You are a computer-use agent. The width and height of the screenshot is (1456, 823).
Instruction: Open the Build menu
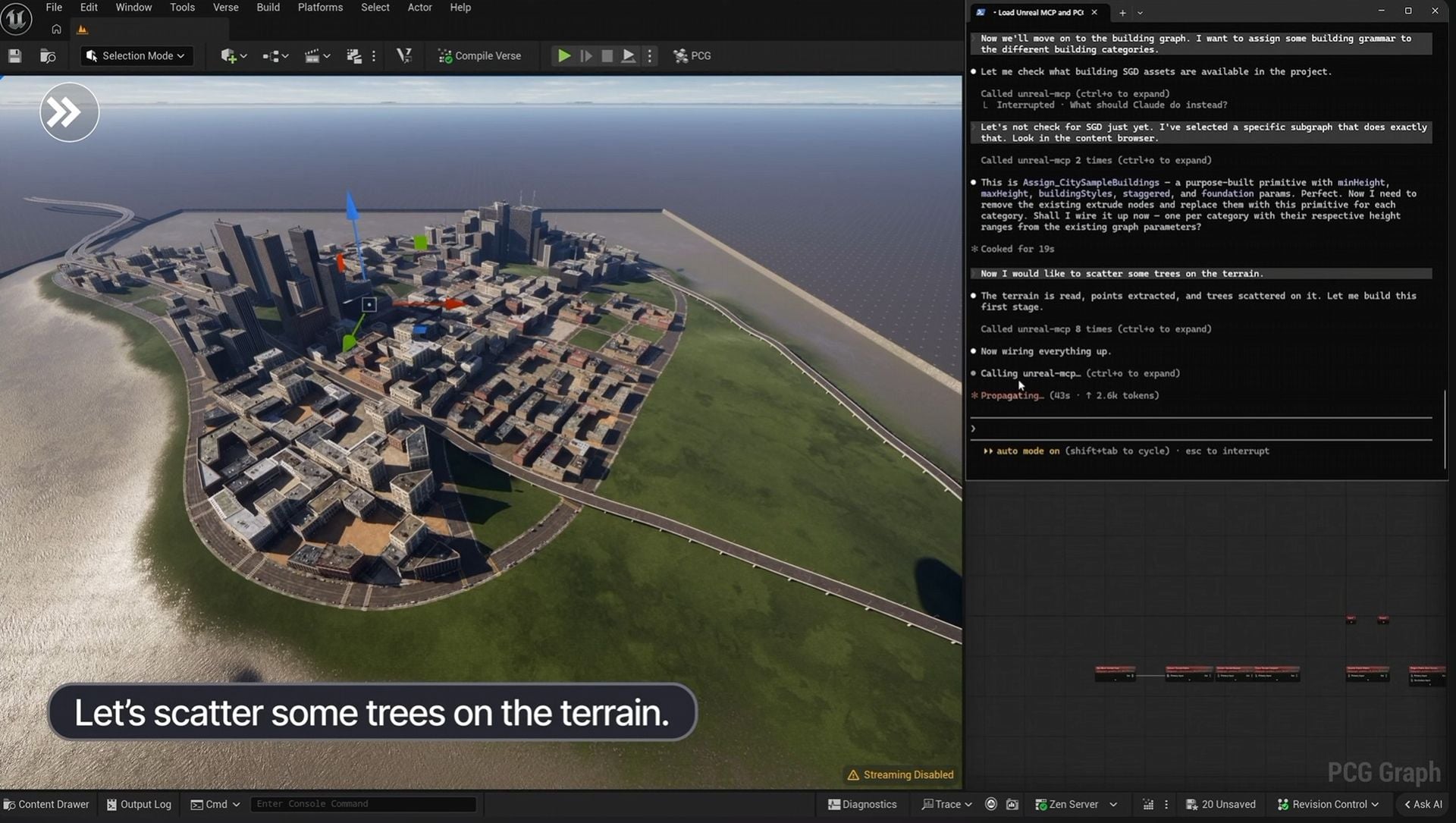click(x=268, y=8)
